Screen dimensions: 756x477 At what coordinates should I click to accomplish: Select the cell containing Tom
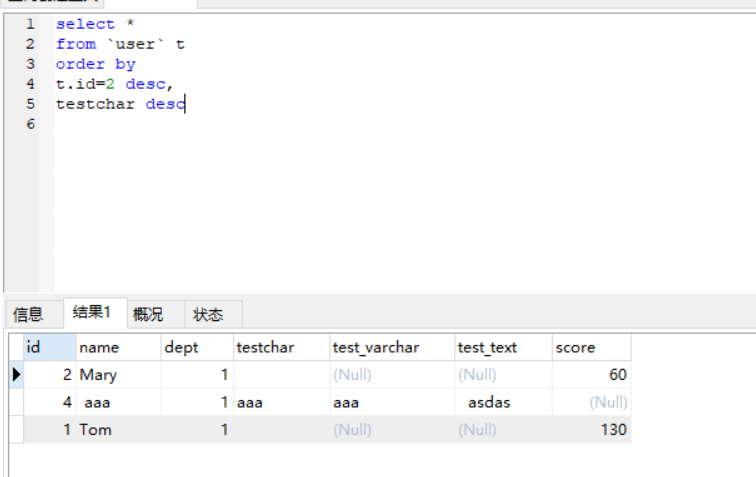pos(119,430)
